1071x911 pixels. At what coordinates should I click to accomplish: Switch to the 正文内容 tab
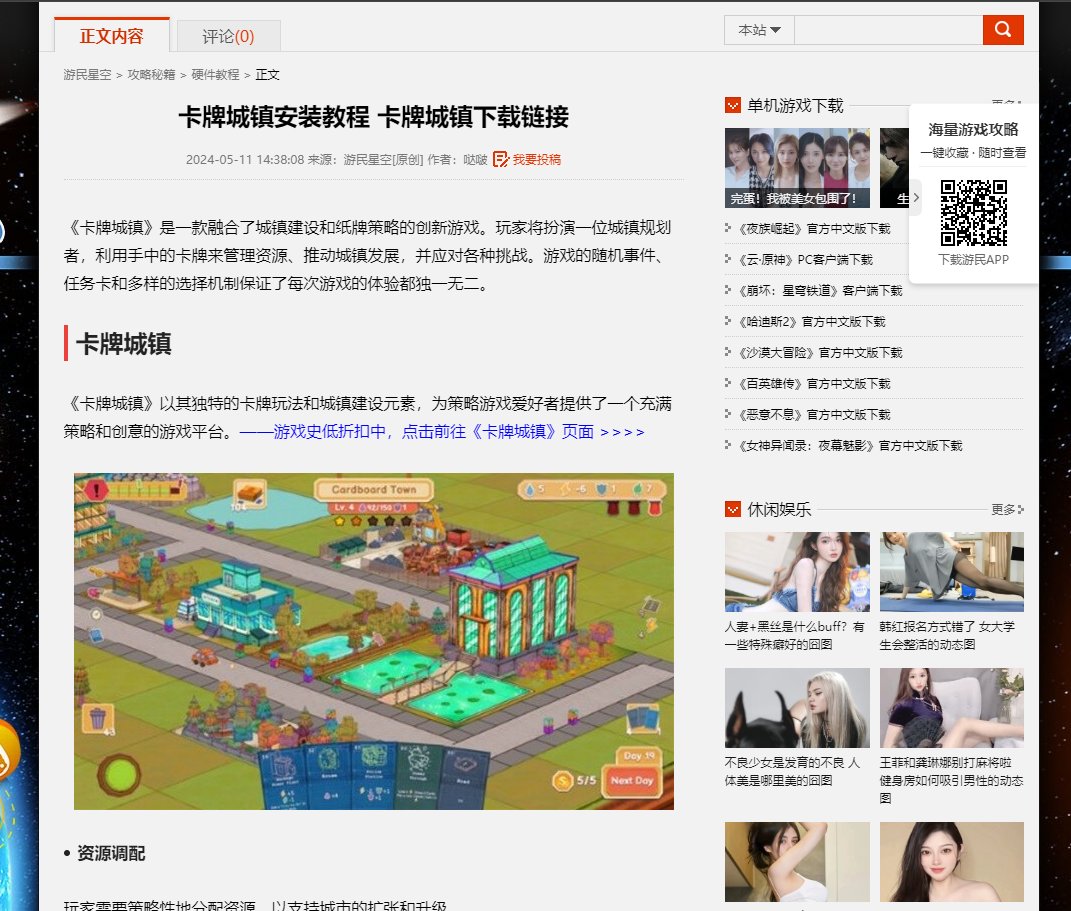(111, 36)
